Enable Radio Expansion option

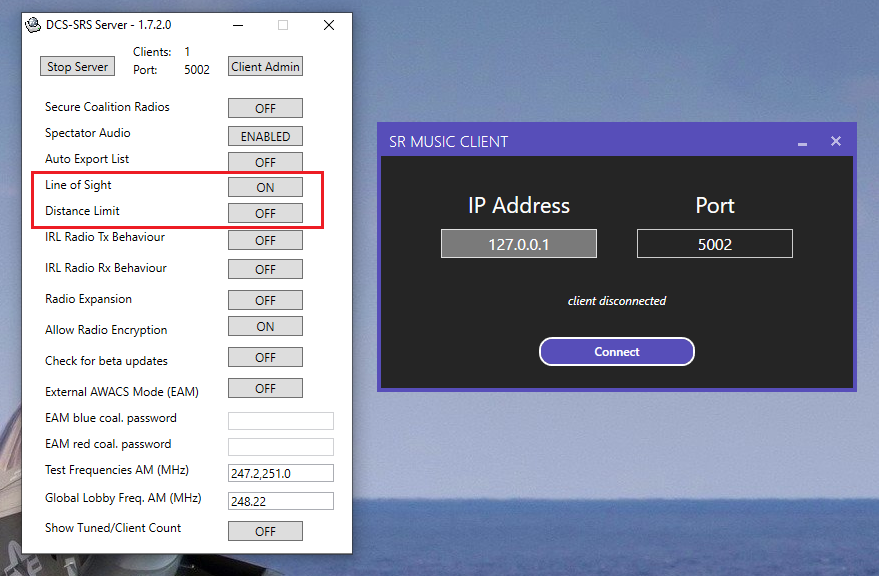[265, 300]
